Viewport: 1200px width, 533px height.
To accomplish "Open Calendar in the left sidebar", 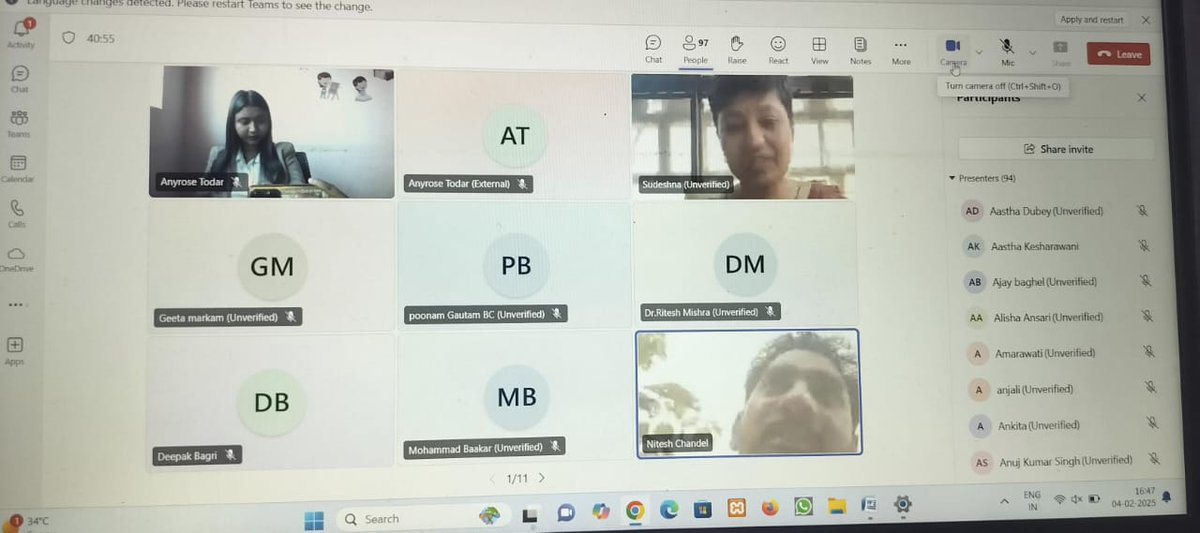I will pyautogui.click(x=18, y=168).
